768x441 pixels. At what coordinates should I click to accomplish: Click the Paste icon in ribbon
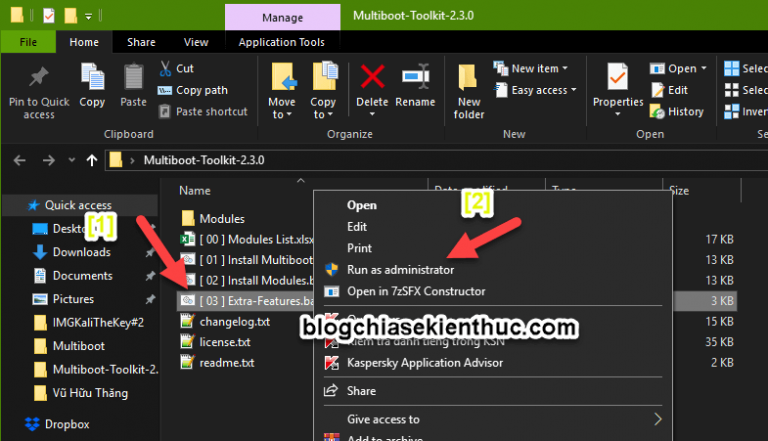133,80
